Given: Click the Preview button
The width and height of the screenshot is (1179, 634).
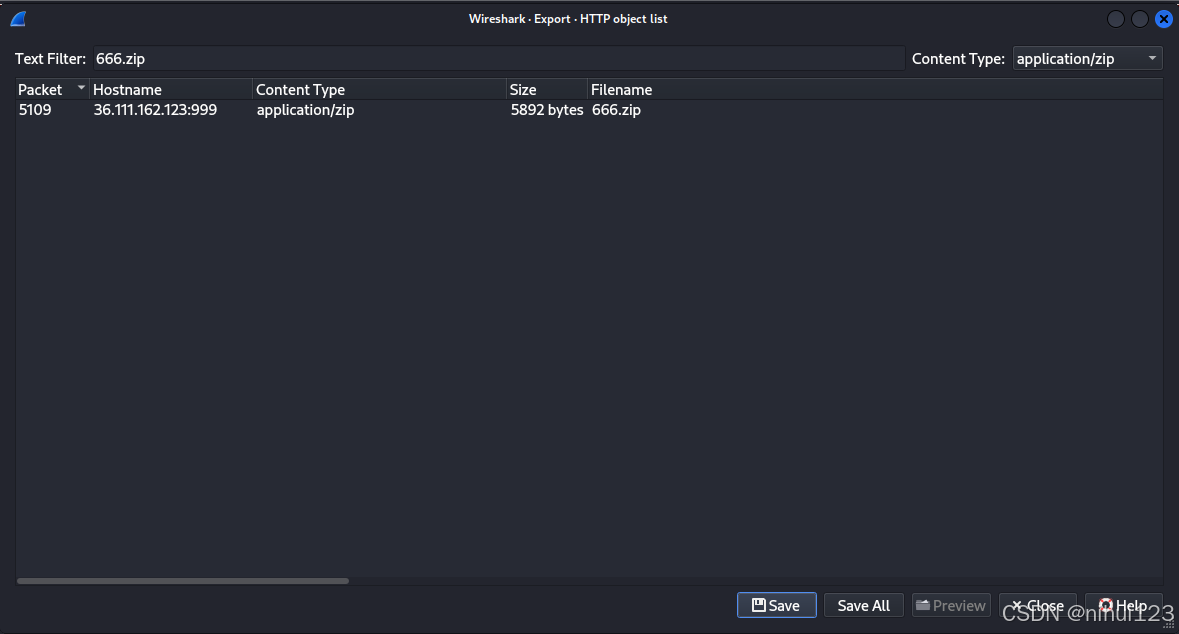Looking at the screenshot, I should coord(951,605).
